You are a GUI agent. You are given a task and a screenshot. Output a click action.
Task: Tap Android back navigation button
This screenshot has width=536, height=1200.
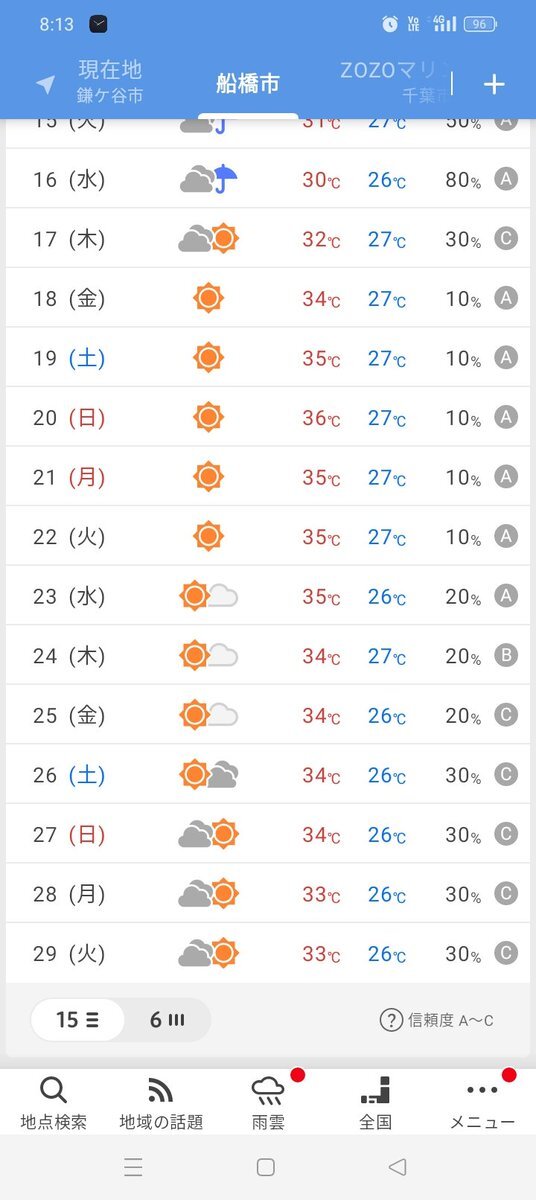(397, 1167)
